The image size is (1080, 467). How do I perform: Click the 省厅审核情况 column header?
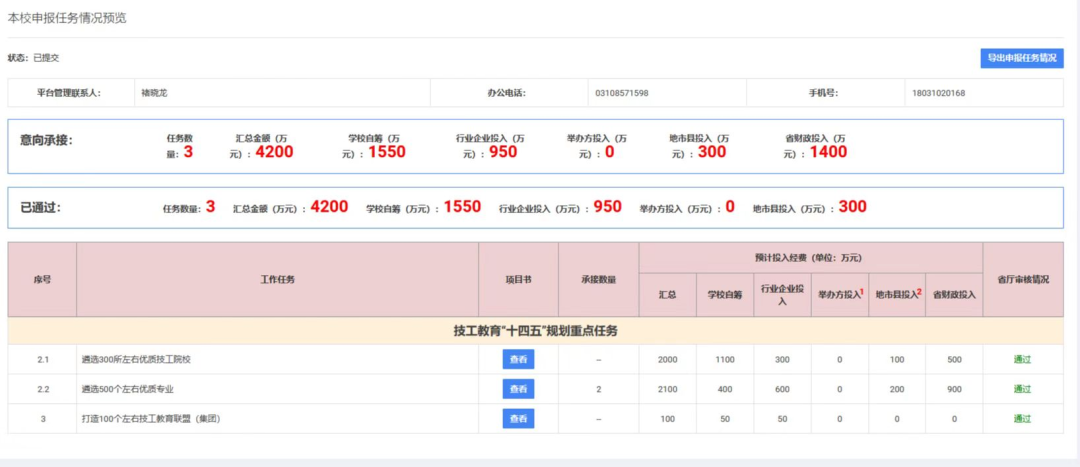click(1022, 280)
